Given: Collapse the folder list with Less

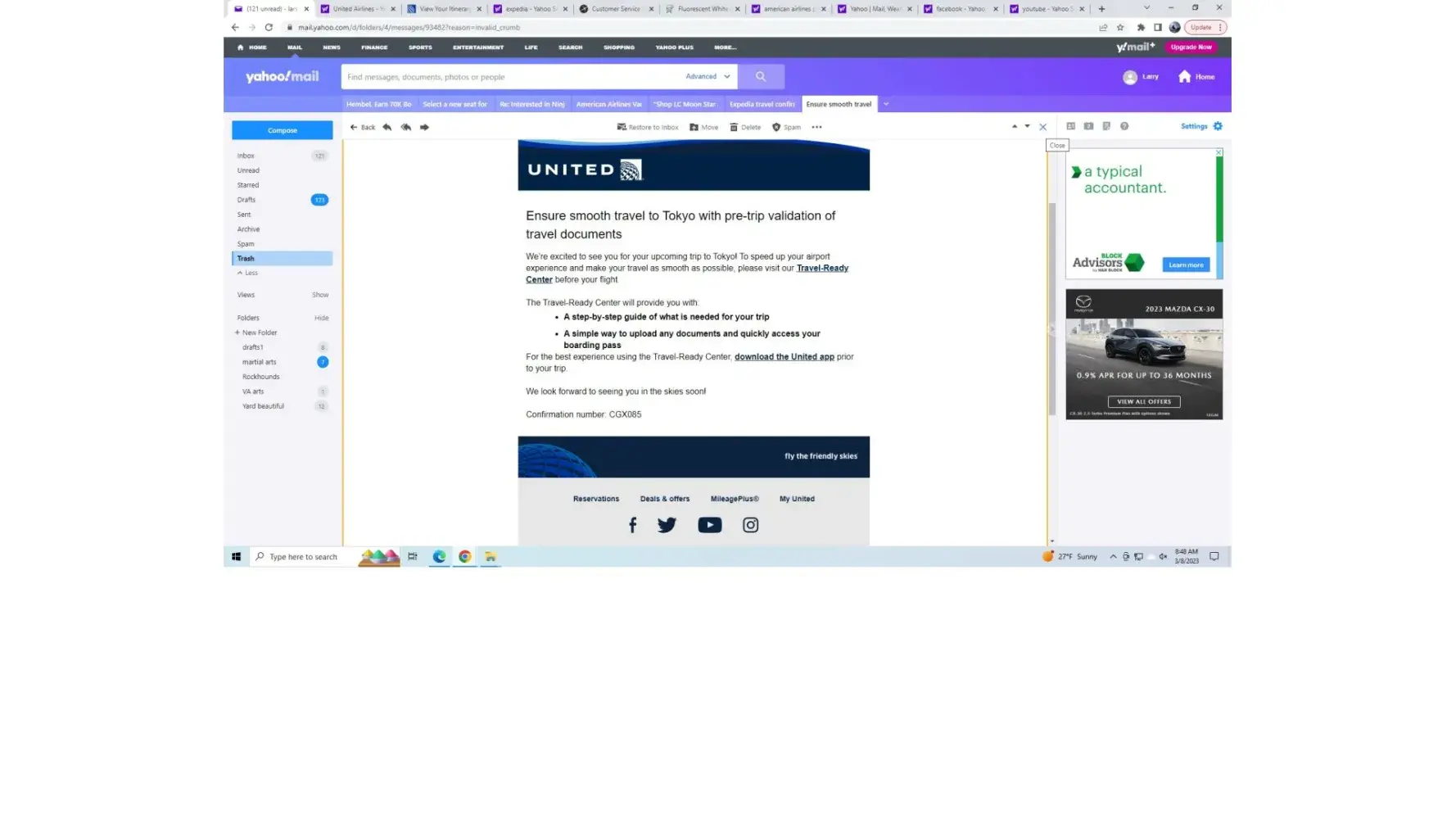Looking at the screenshot, I should tap(248, 273).
